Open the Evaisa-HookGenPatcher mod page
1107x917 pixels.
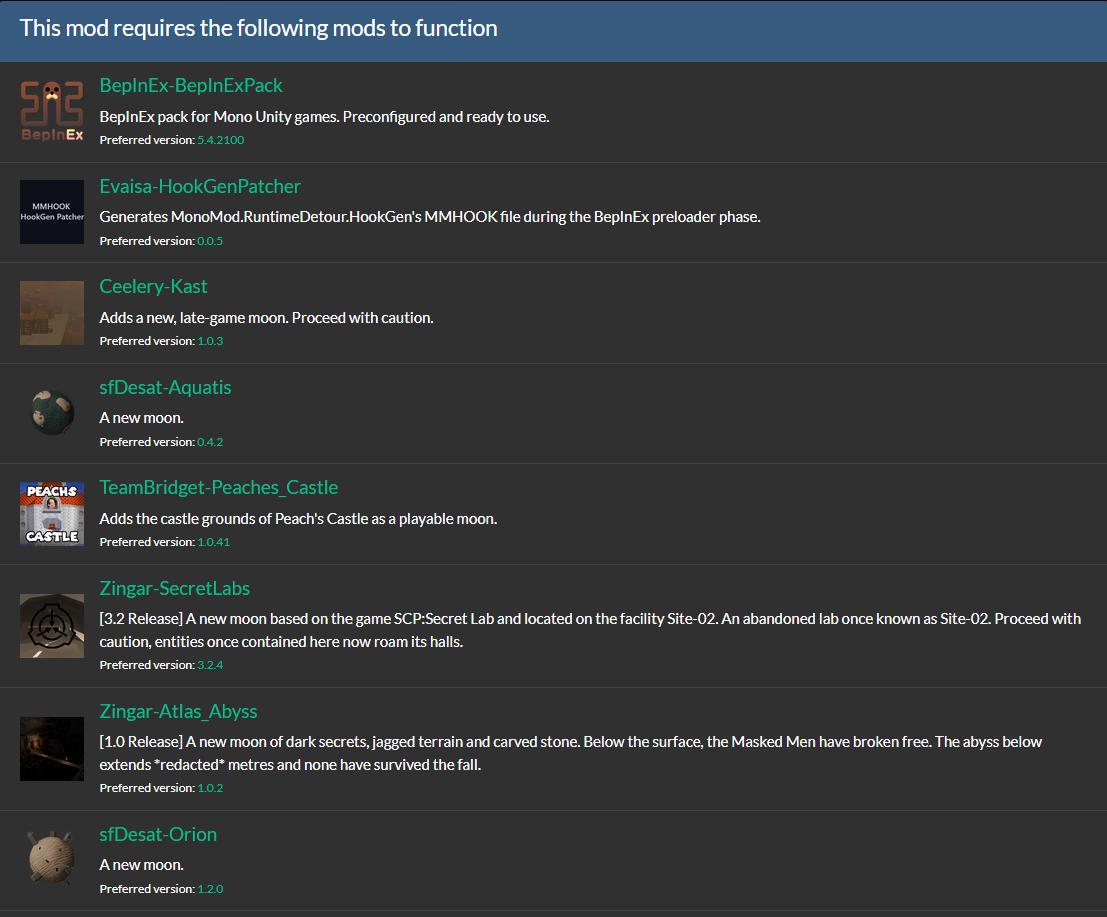pos(200,187)
